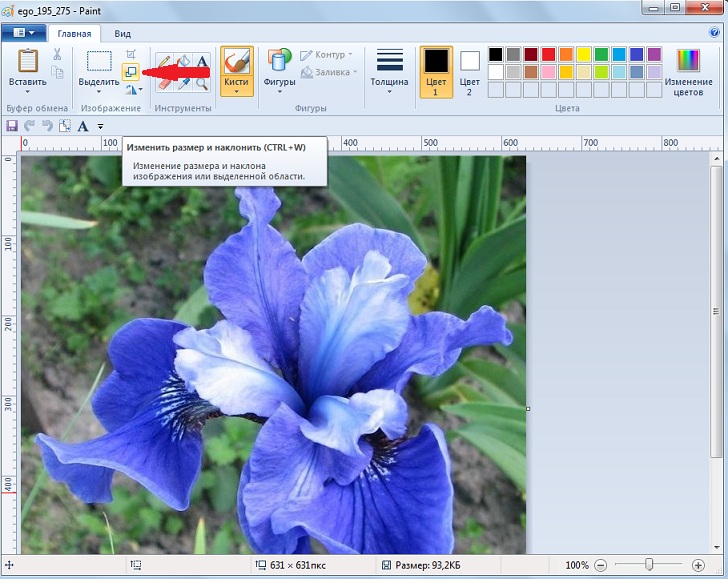
Task: Save using the quick access floppy icon
Action: (x=12, y=126)
